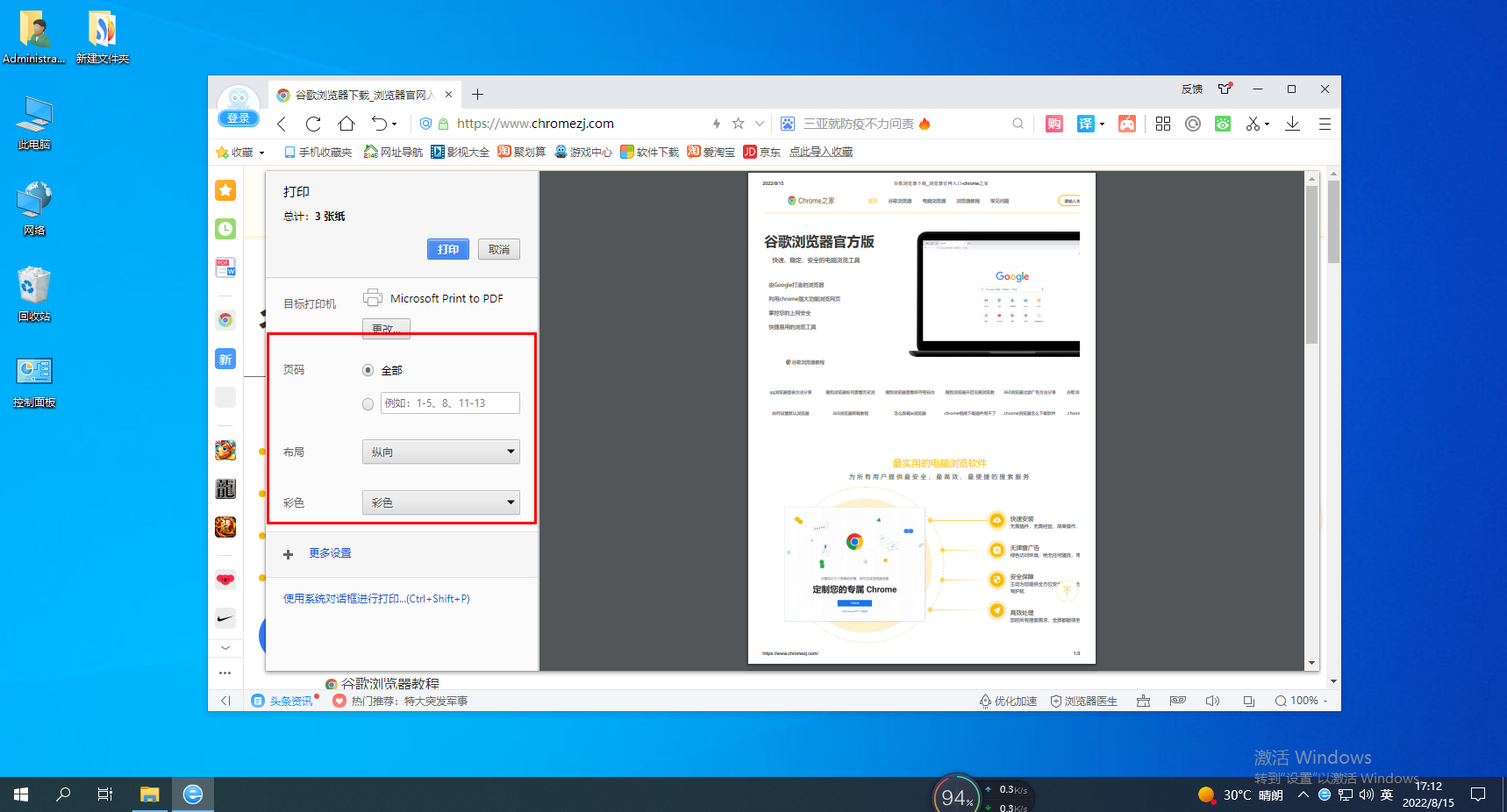The image size is (1507, 812).
Task: Open 控制面板 desktop icon
Action: point(34,381)
